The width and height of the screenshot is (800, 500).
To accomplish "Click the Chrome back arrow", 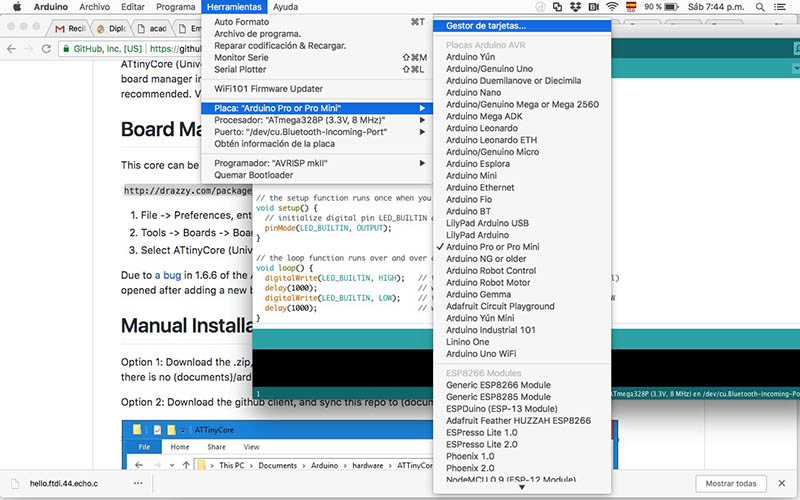I will tap(12, 49).
